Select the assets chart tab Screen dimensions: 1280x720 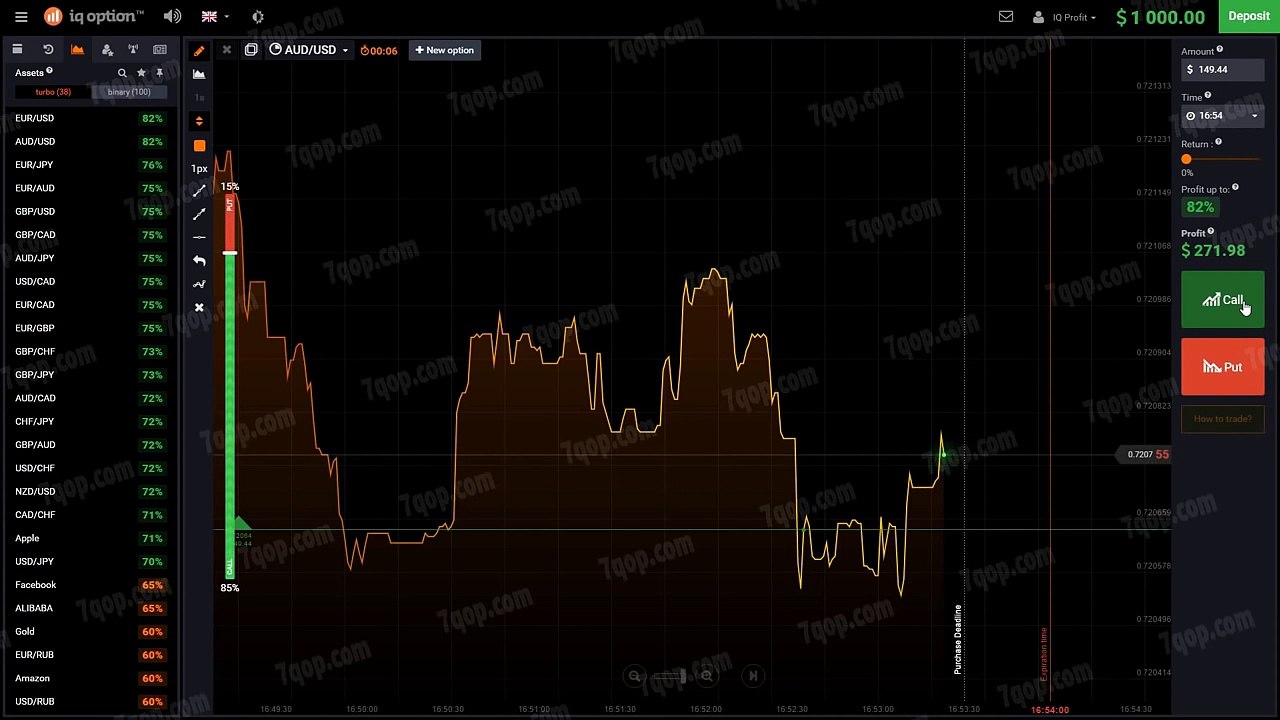77,49
